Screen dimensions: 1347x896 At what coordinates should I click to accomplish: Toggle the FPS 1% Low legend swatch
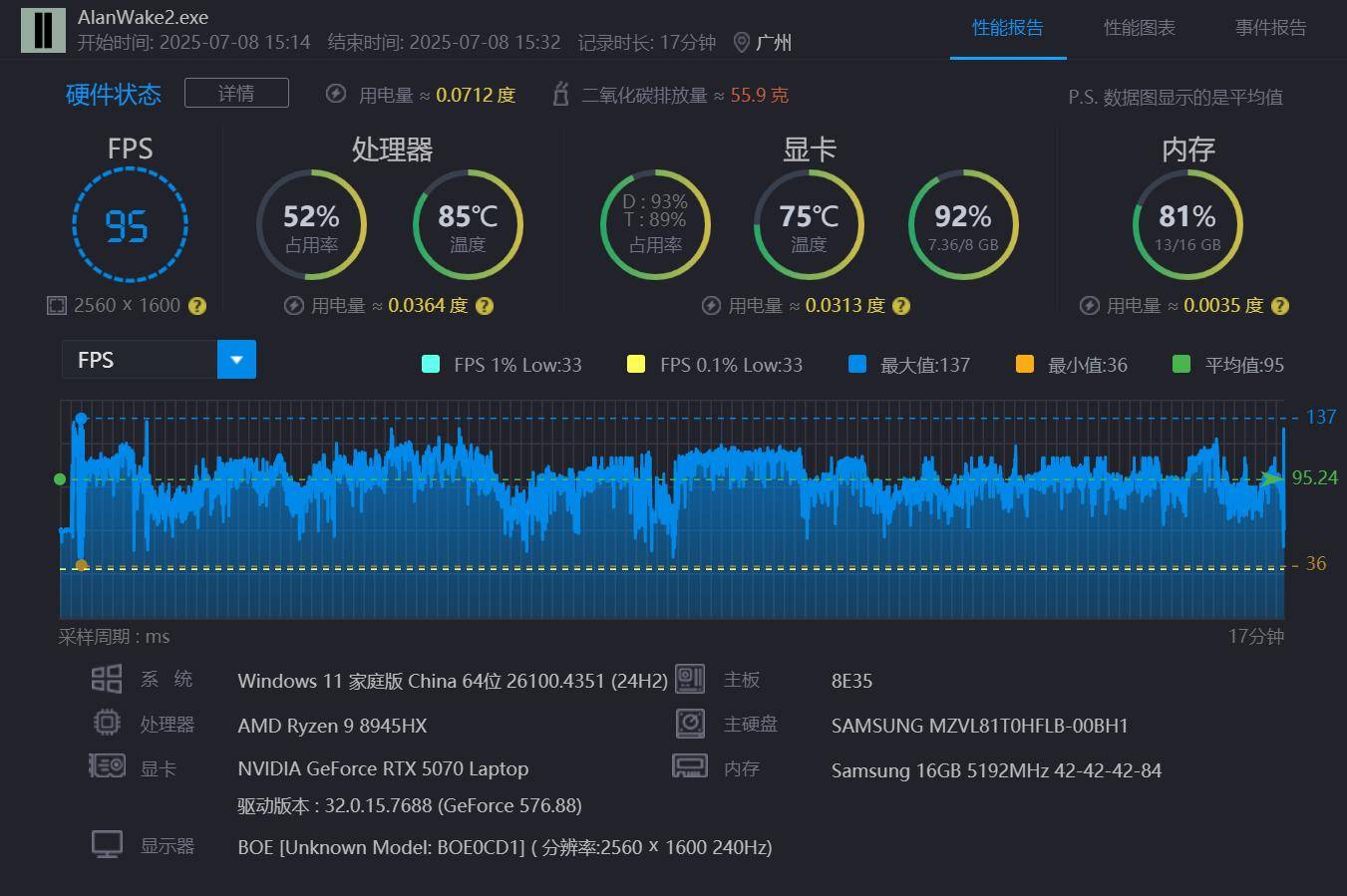pos(431,364)
